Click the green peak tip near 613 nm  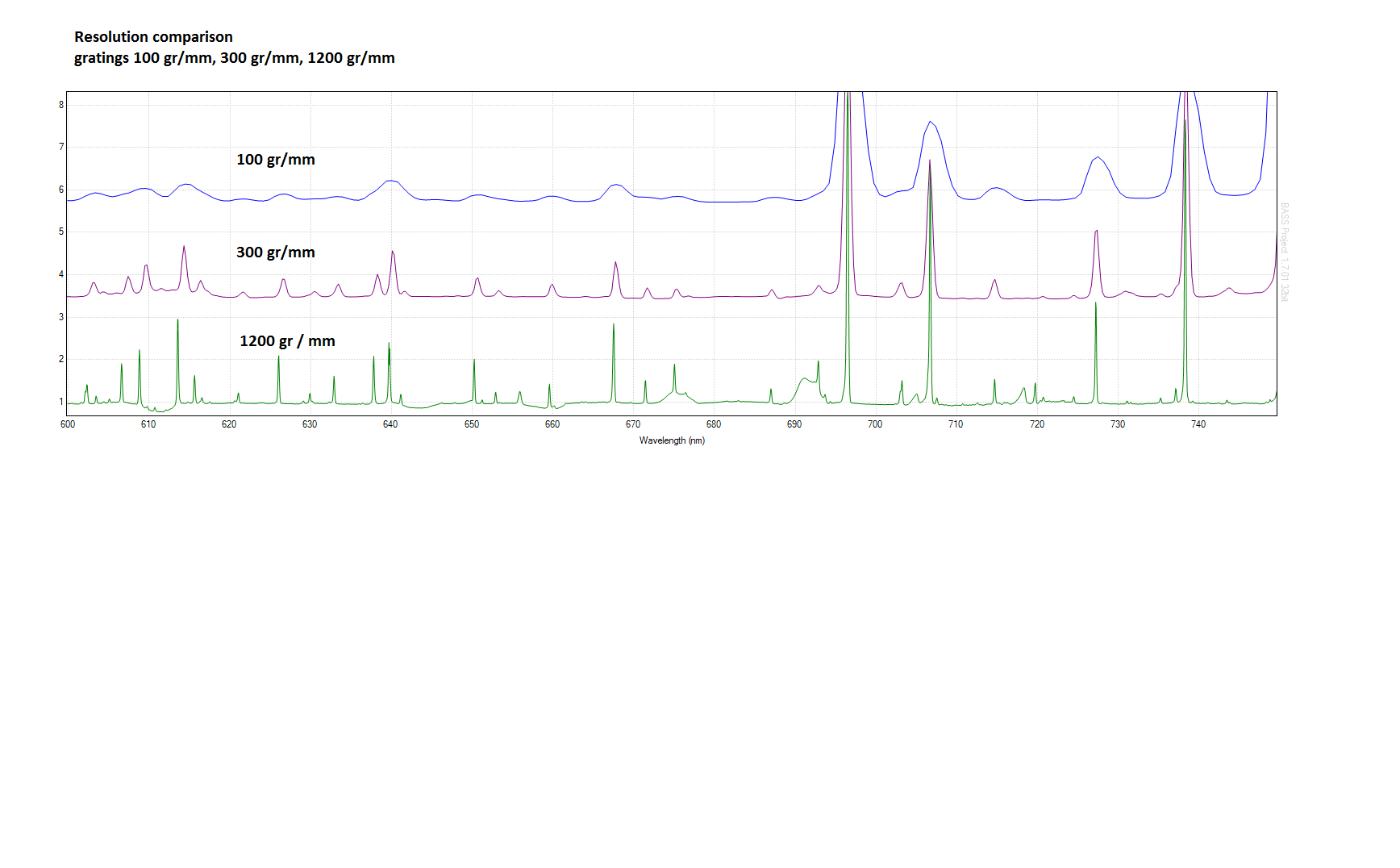(x=177, y=320)
